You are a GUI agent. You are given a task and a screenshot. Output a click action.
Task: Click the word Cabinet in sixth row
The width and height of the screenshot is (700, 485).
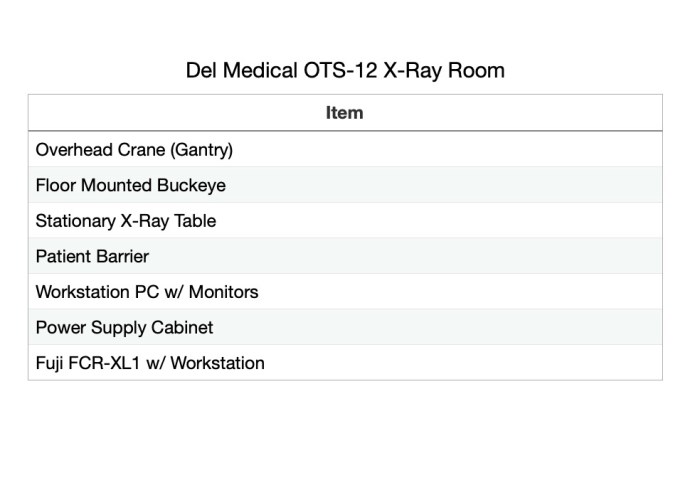tap(182, 327)
